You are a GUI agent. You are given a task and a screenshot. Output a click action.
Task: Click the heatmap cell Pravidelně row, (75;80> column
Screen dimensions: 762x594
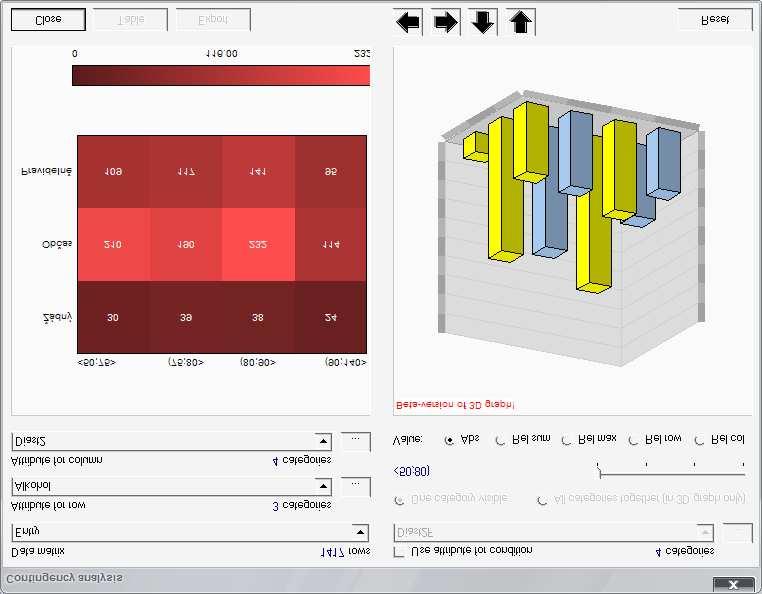coord(186,172)
